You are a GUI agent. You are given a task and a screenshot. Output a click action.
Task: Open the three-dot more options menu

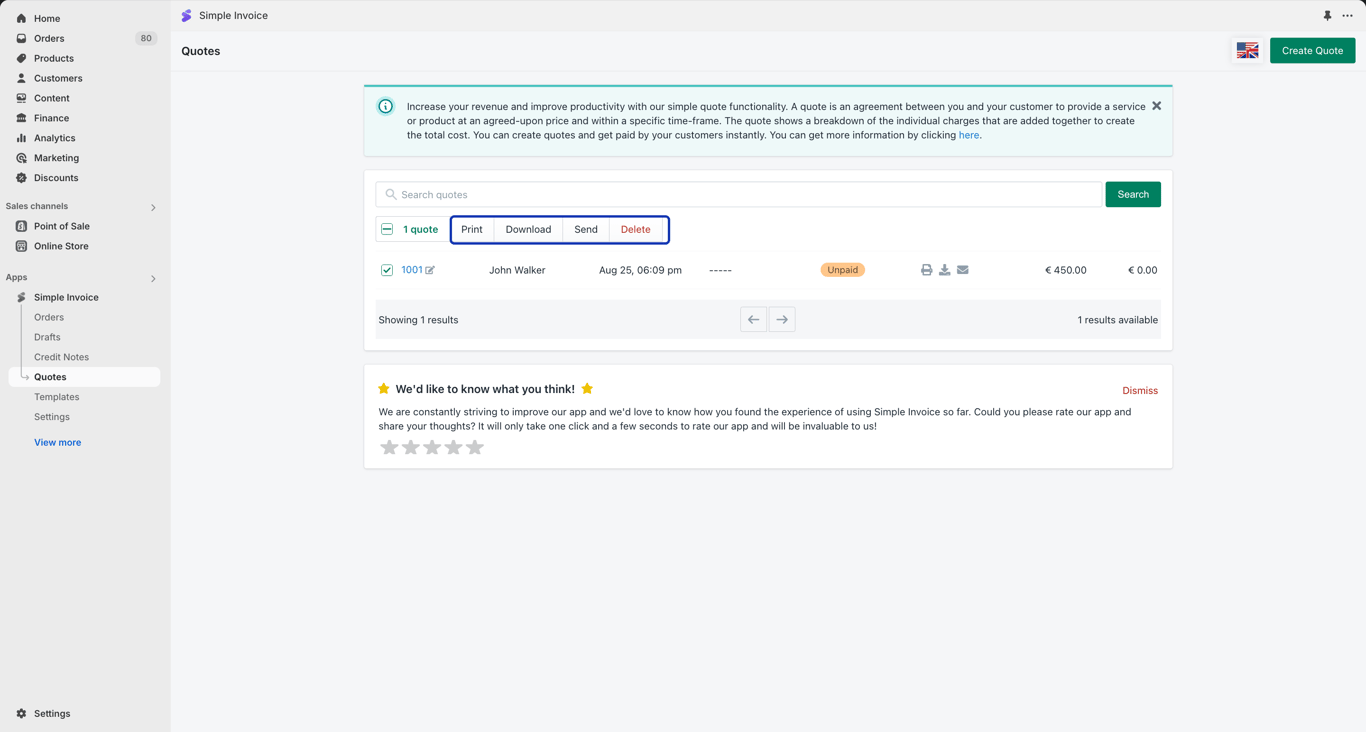pyautogui.click(x=1347, y=16)
